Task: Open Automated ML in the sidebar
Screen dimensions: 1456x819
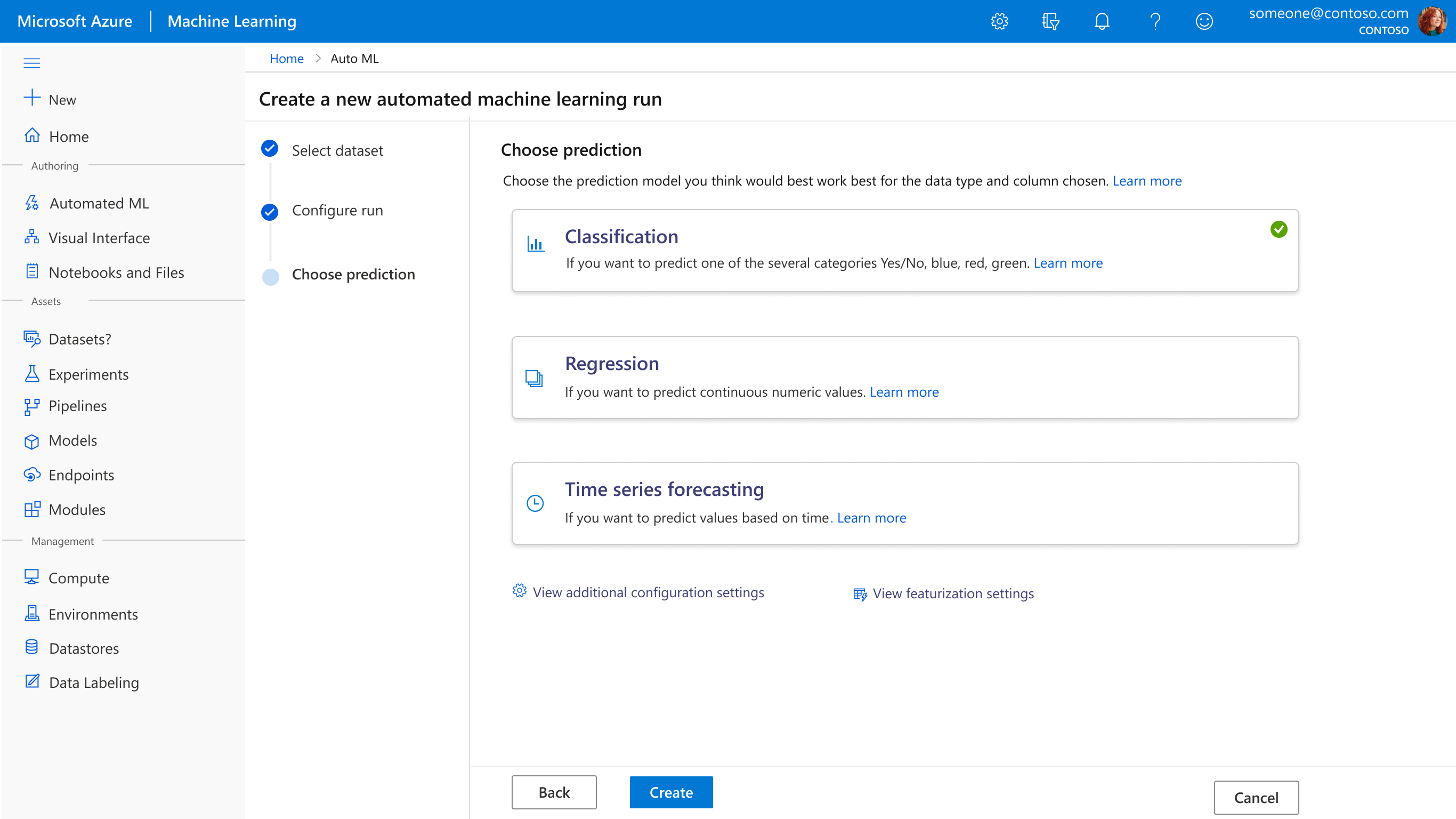Action: [99, 203]
